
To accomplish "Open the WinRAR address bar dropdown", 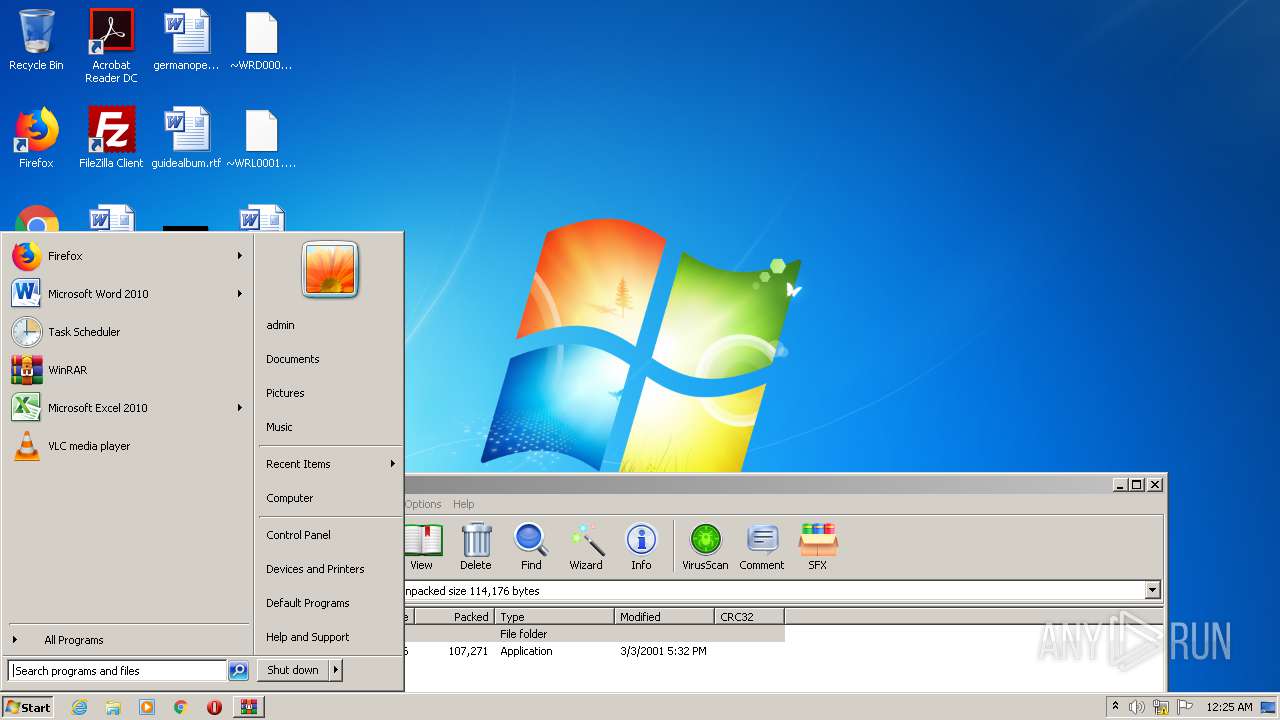I will (x=1152, y=591).
